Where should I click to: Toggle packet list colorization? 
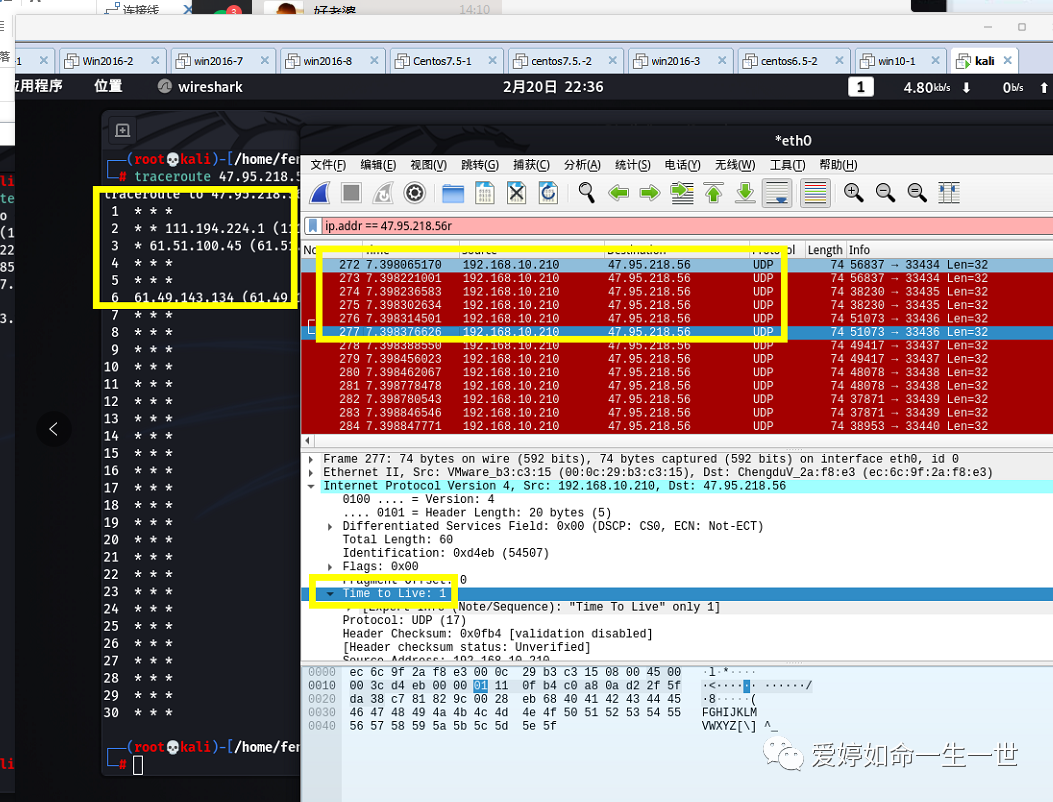pos(815,193)
